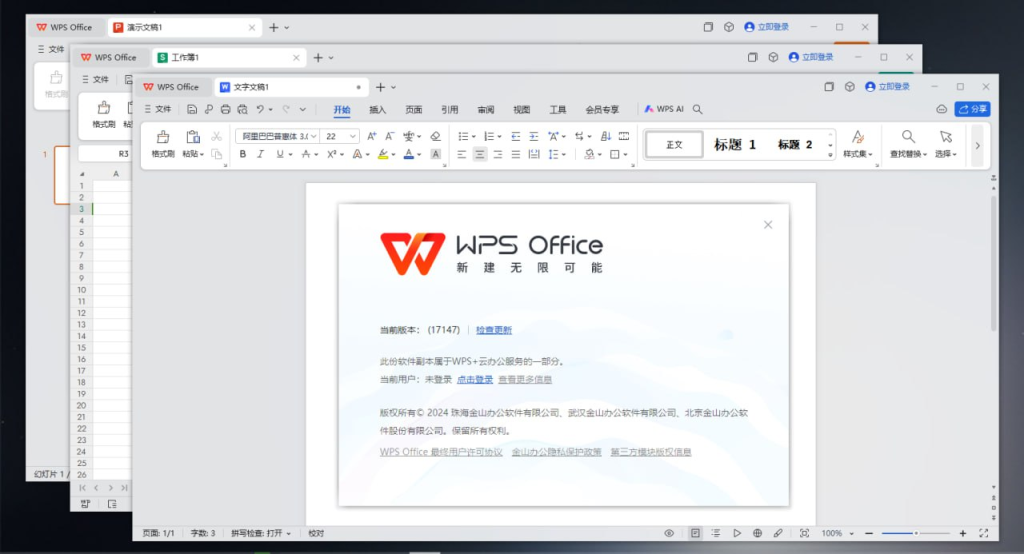This screenshot has height=554, width=1024.
Task: Open the File (文件) menu in the Writer window
Action: coord(157,109)
